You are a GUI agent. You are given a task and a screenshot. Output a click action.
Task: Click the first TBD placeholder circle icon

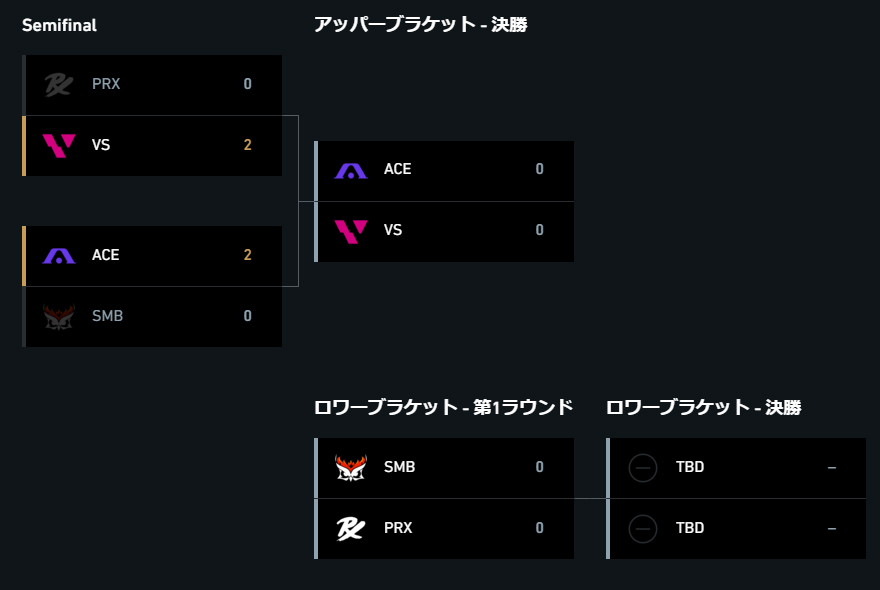[x=643, y=468]
